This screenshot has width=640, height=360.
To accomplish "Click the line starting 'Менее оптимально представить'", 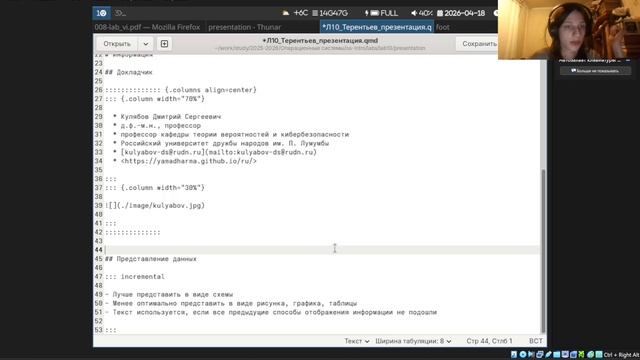I will coord(231,303).
